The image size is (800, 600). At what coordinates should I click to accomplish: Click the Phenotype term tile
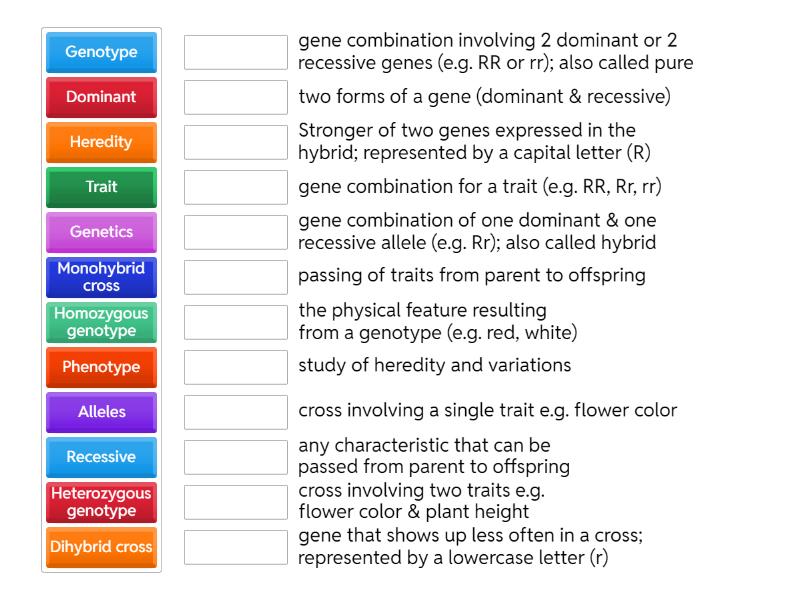[x=100, y=367]
